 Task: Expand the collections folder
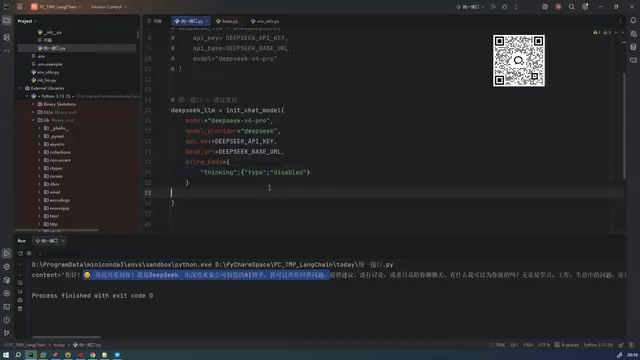pos(40,152)
